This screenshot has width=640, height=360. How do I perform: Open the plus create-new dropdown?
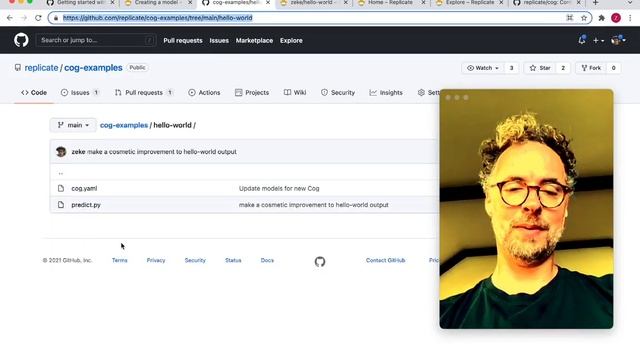click(598, 40)
